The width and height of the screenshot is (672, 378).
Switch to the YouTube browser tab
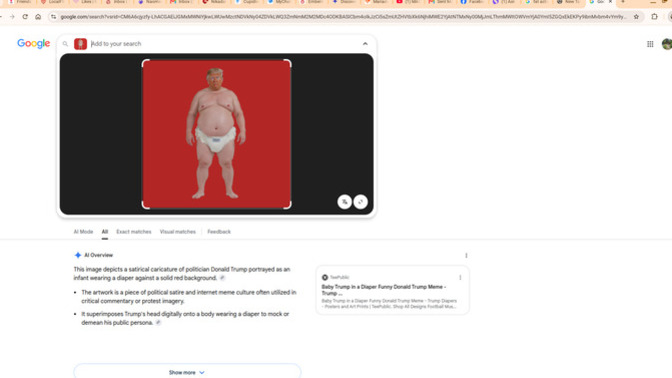408,2
